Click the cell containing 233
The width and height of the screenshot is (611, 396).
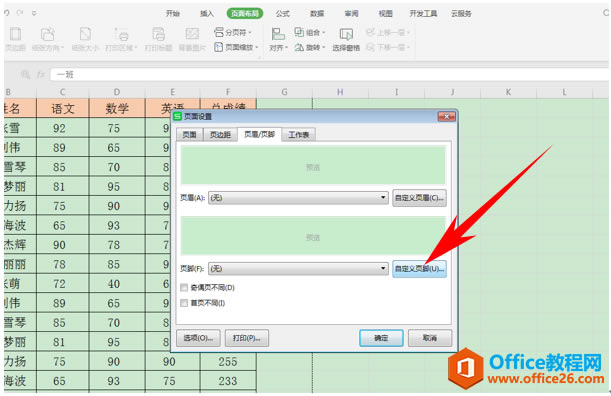tap(228, 381)
